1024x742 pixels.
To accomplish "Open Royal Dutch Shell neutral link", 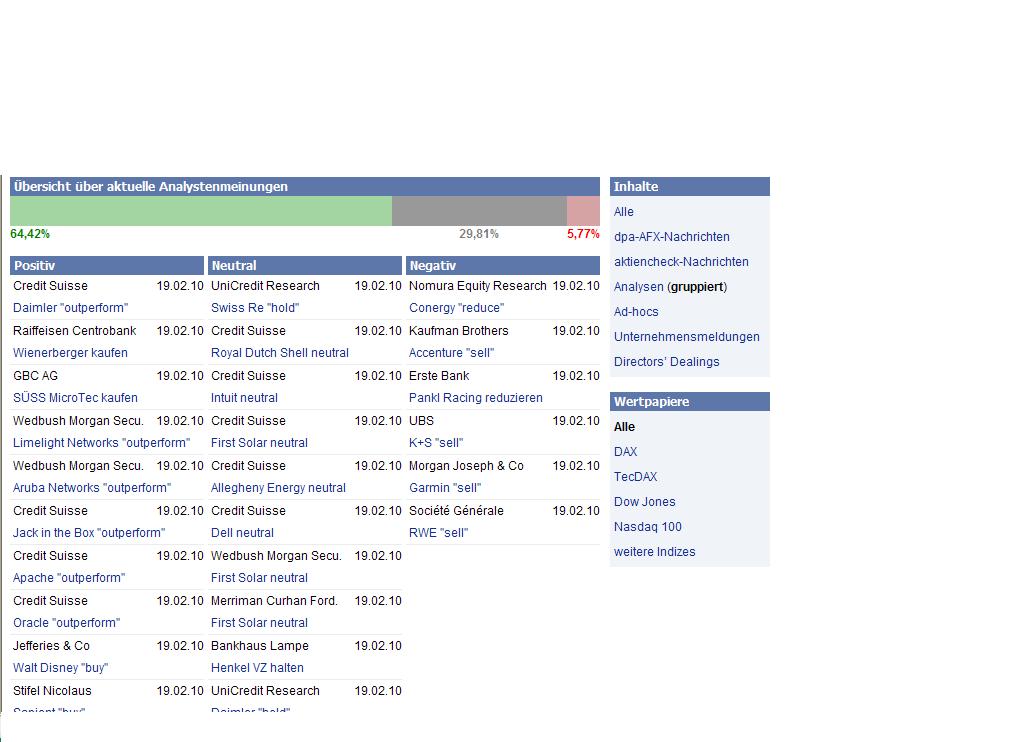I will (x=280, y=353).
